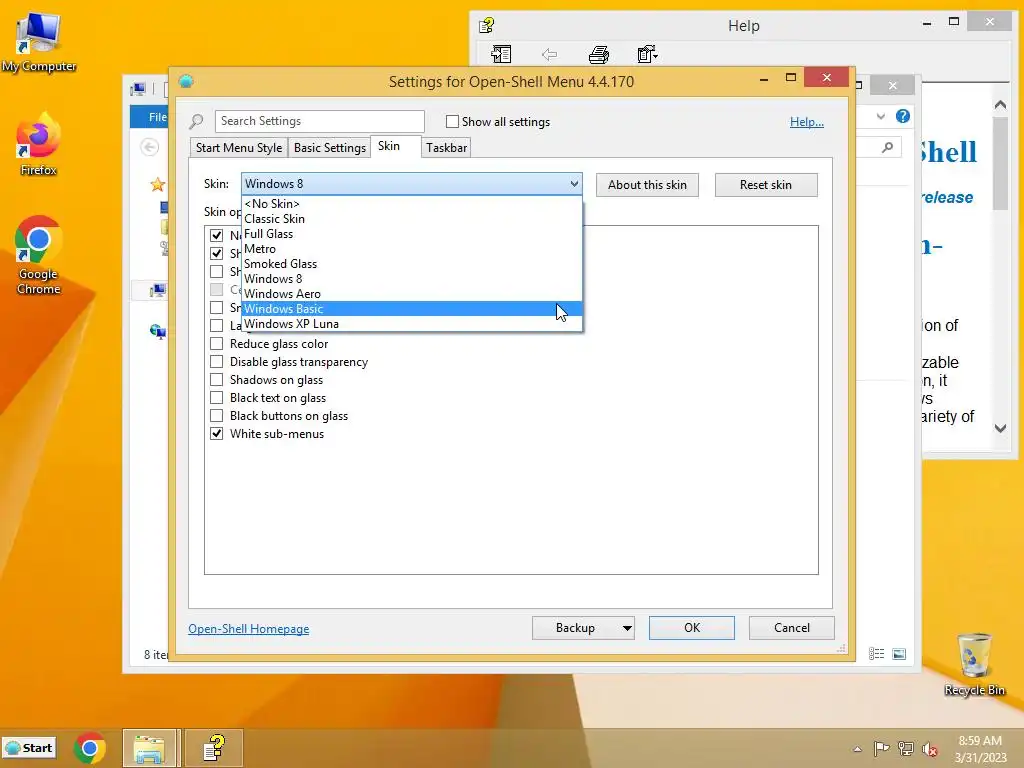
Task: Click the search magnifier in Settings dialog
Action: point(196,121)
